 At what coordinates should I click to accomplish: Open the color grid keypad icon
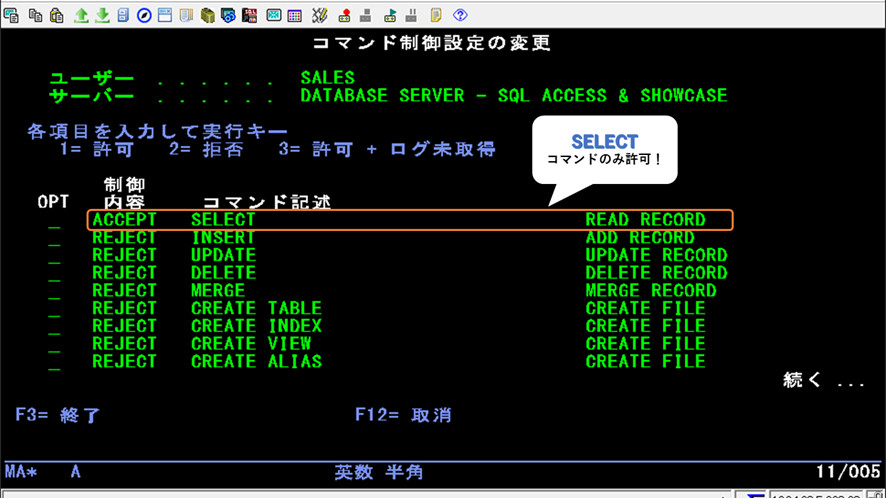[x=295, y=15]
